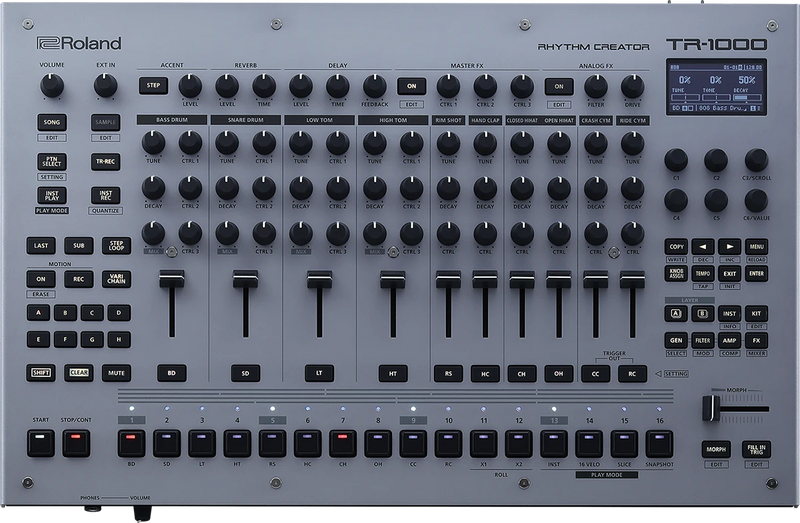
Task: Open the GEN button
Action: 677,341
